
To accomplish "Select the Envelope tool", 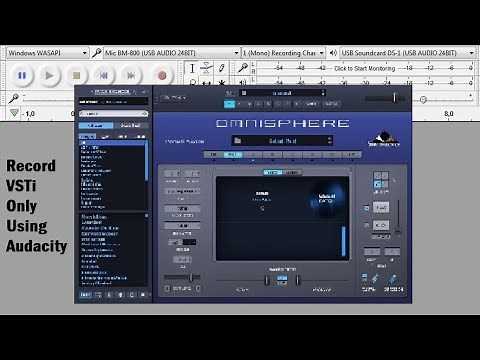I will click(x=207, y=68).
